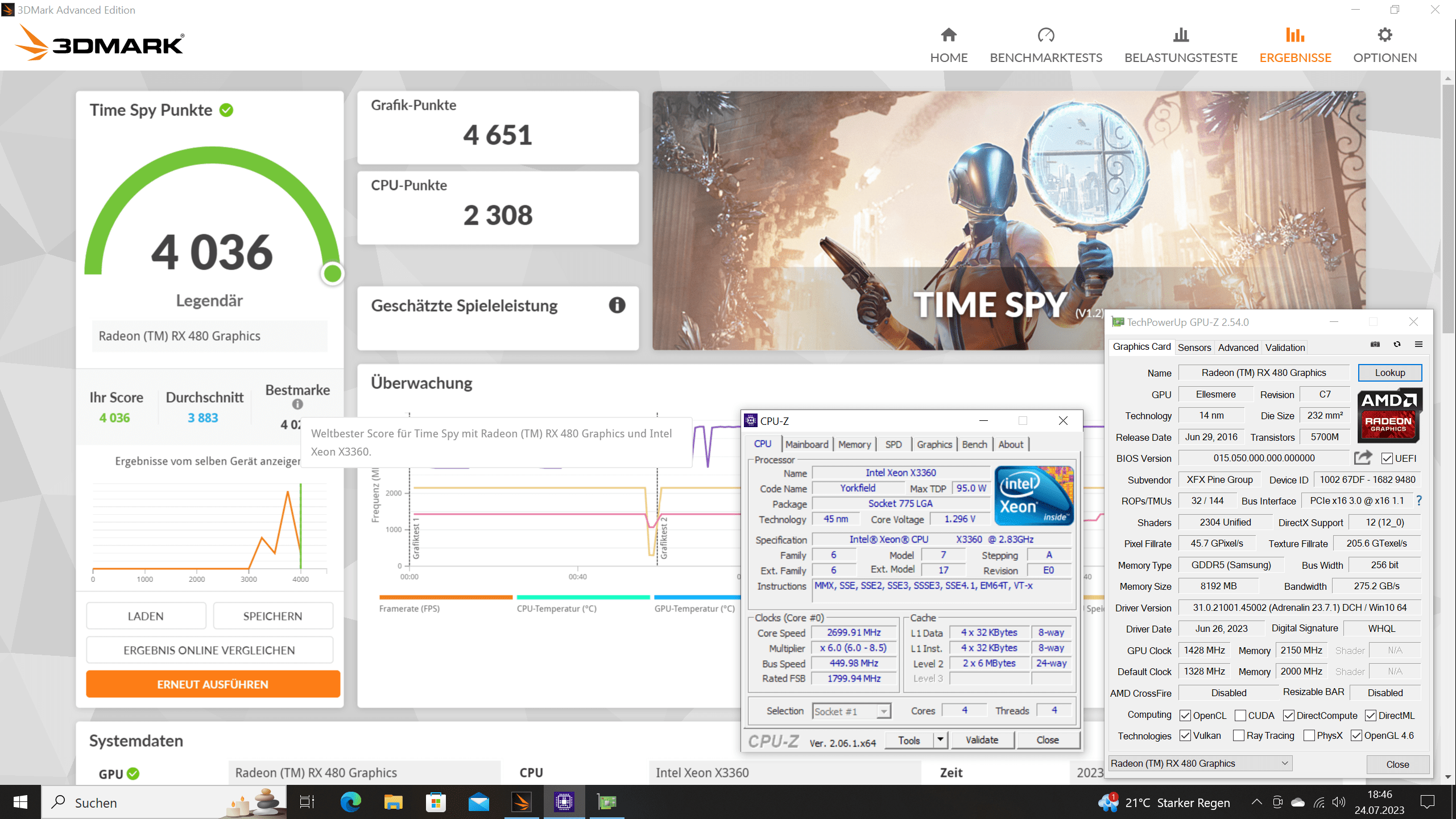
Task: Click the AMD Radeon logo in GPU-Z
Action: click(1389, 416)
